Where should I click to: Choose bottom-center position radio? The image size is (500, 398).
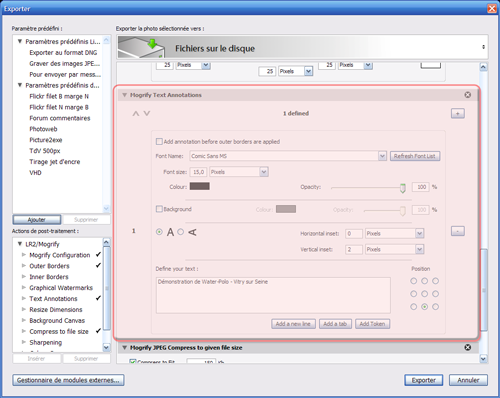(424, 307)
